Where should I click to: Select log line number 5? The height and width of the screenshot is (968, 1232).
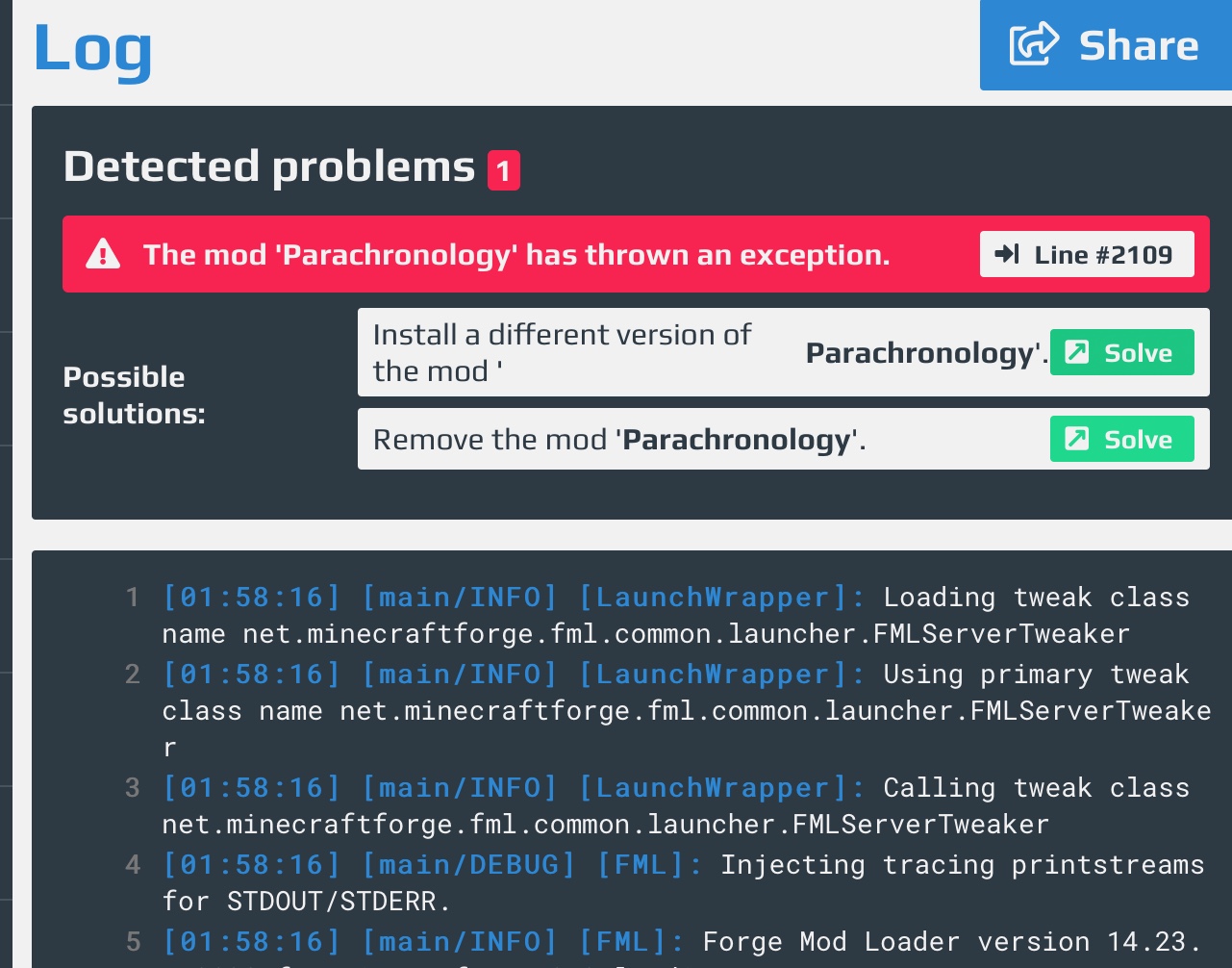[x=133, y=942]
